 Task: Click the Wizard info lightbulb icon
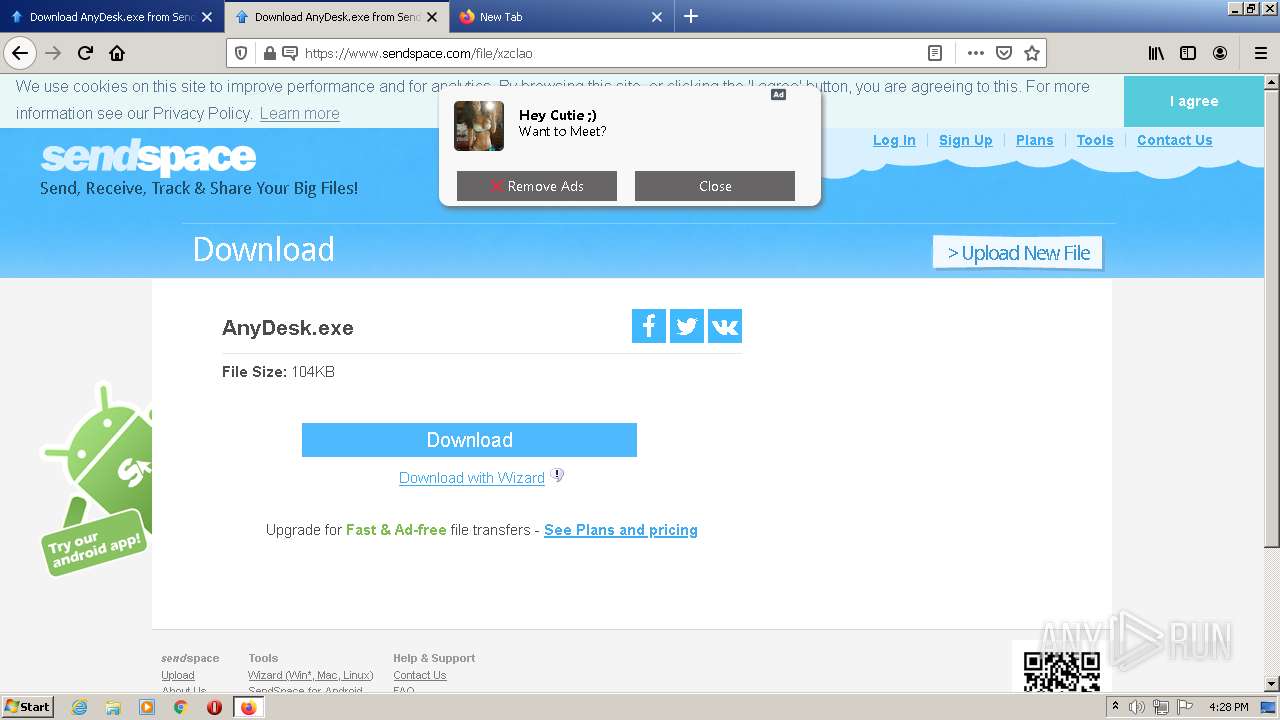click(x=558, y=476)
